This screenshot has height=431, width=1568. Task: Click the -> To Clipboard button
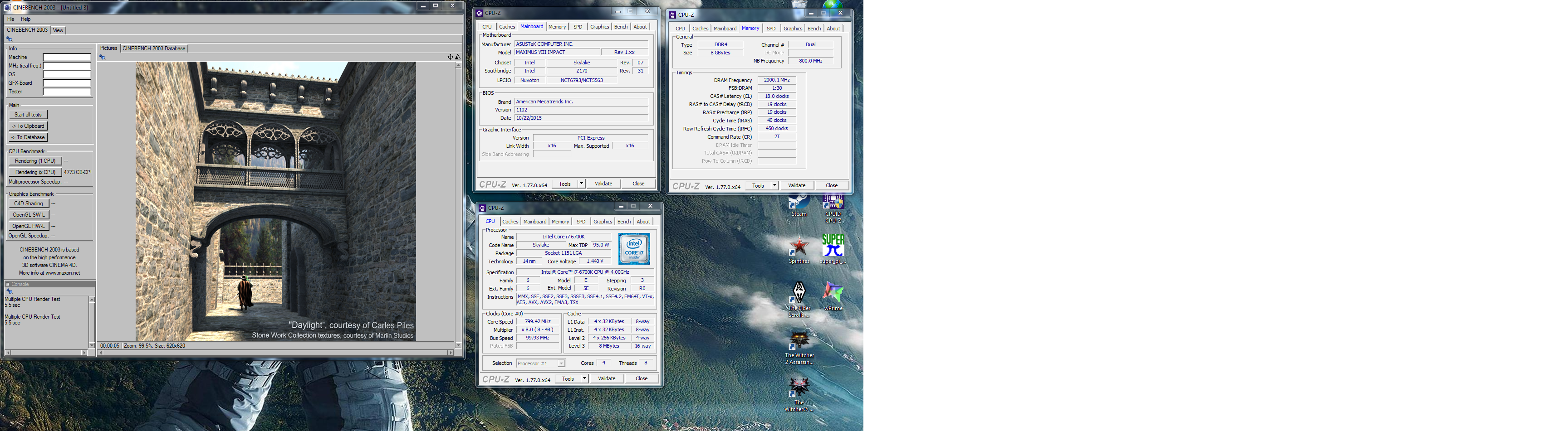tap(28, 126)
